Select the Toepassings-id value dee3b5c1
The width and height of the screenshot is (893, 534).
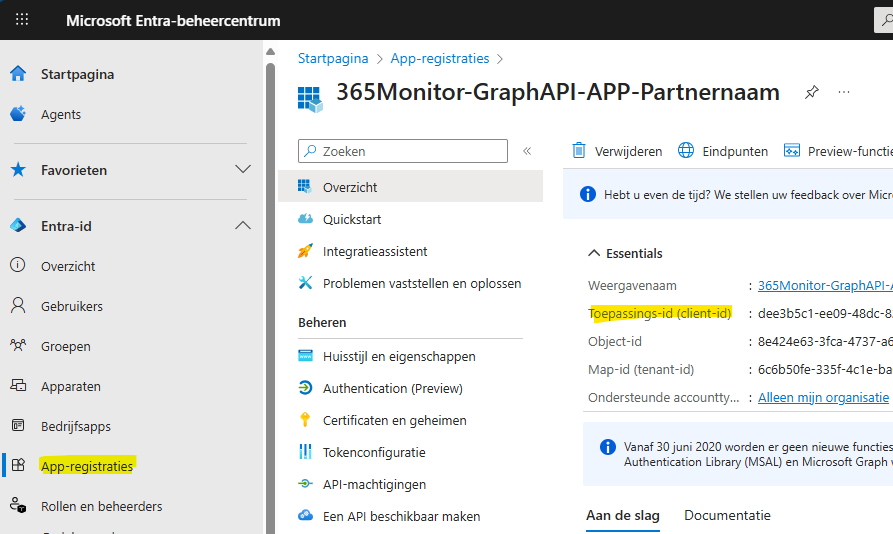point(825,313)
